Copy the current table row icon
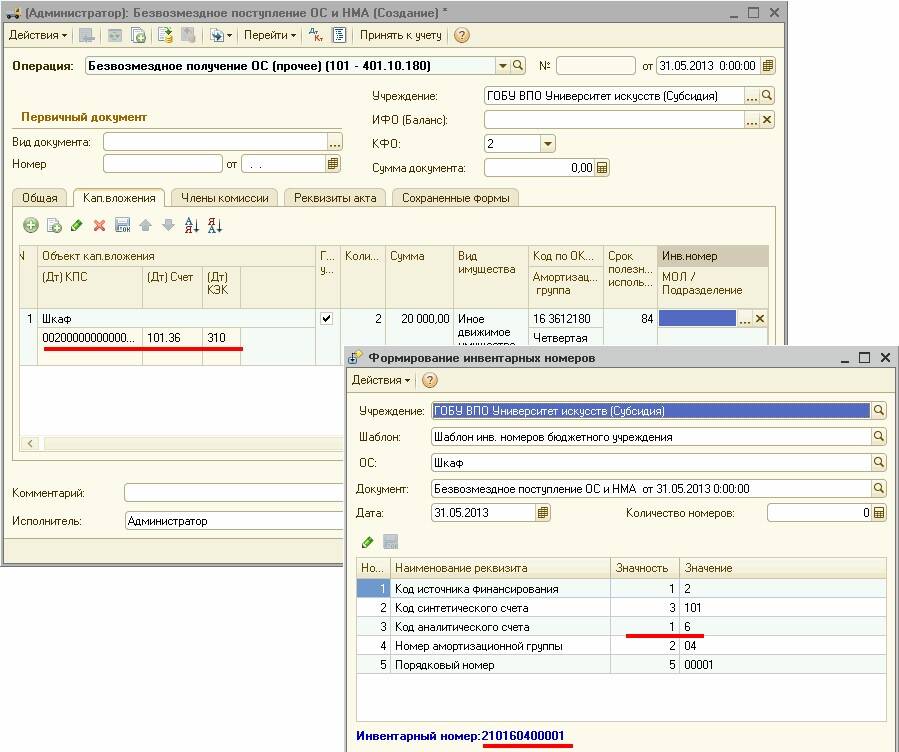Viewport: 899px width, 752px height. pos(54,225)
